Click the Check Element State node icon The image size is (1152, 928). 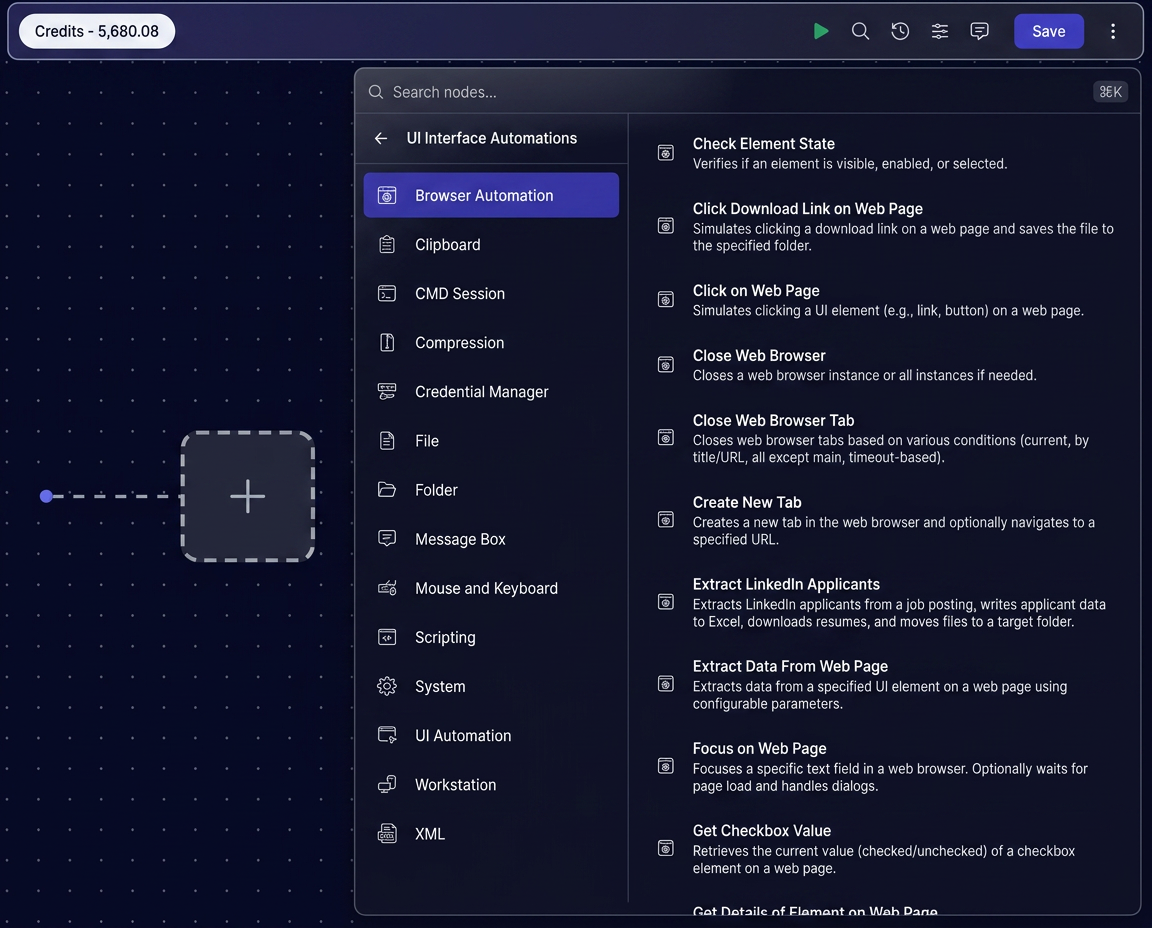tap(666, 153)
